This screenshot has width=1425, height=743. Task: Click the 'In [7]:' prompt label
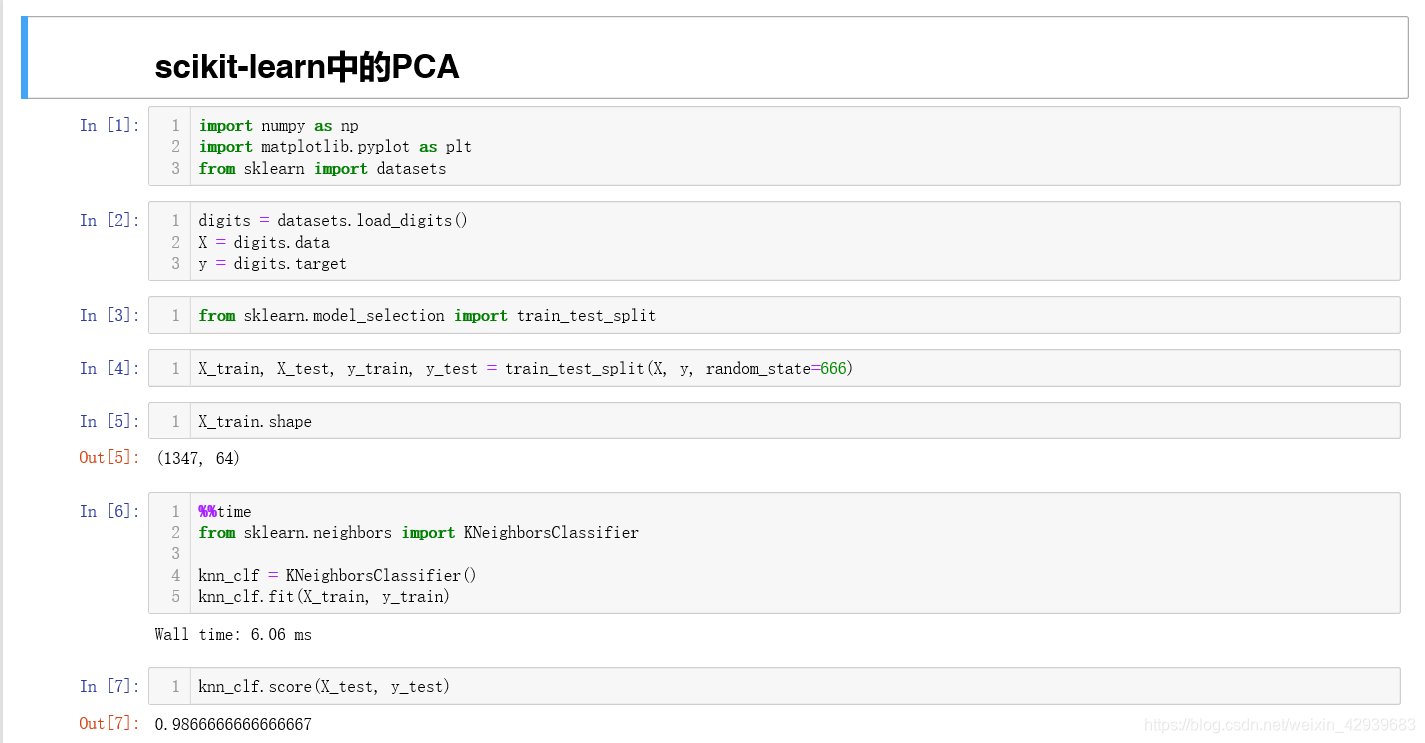[x=110, y=686]
